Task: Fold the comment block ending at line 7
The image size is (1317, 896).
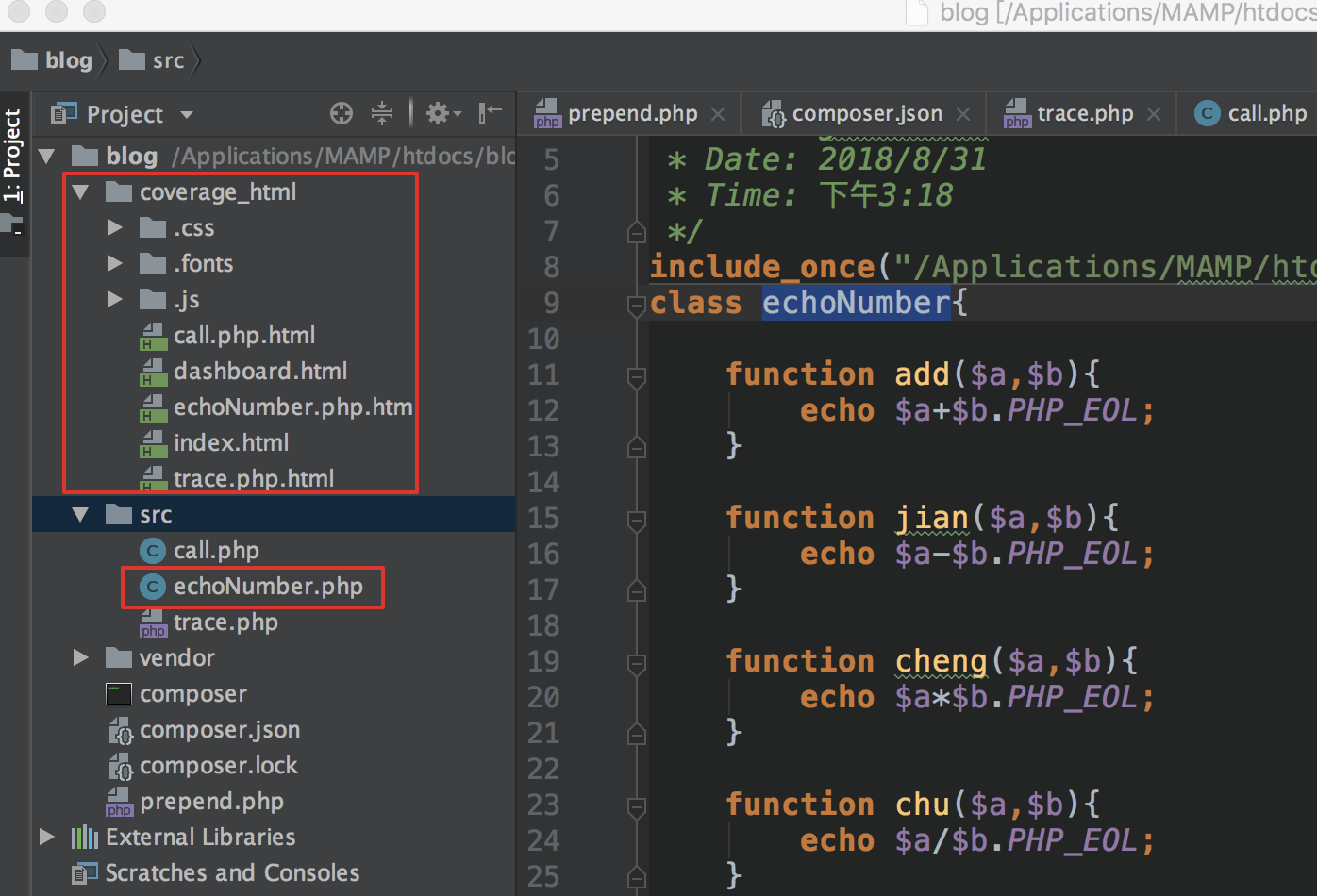Action: tap(637, 232)
